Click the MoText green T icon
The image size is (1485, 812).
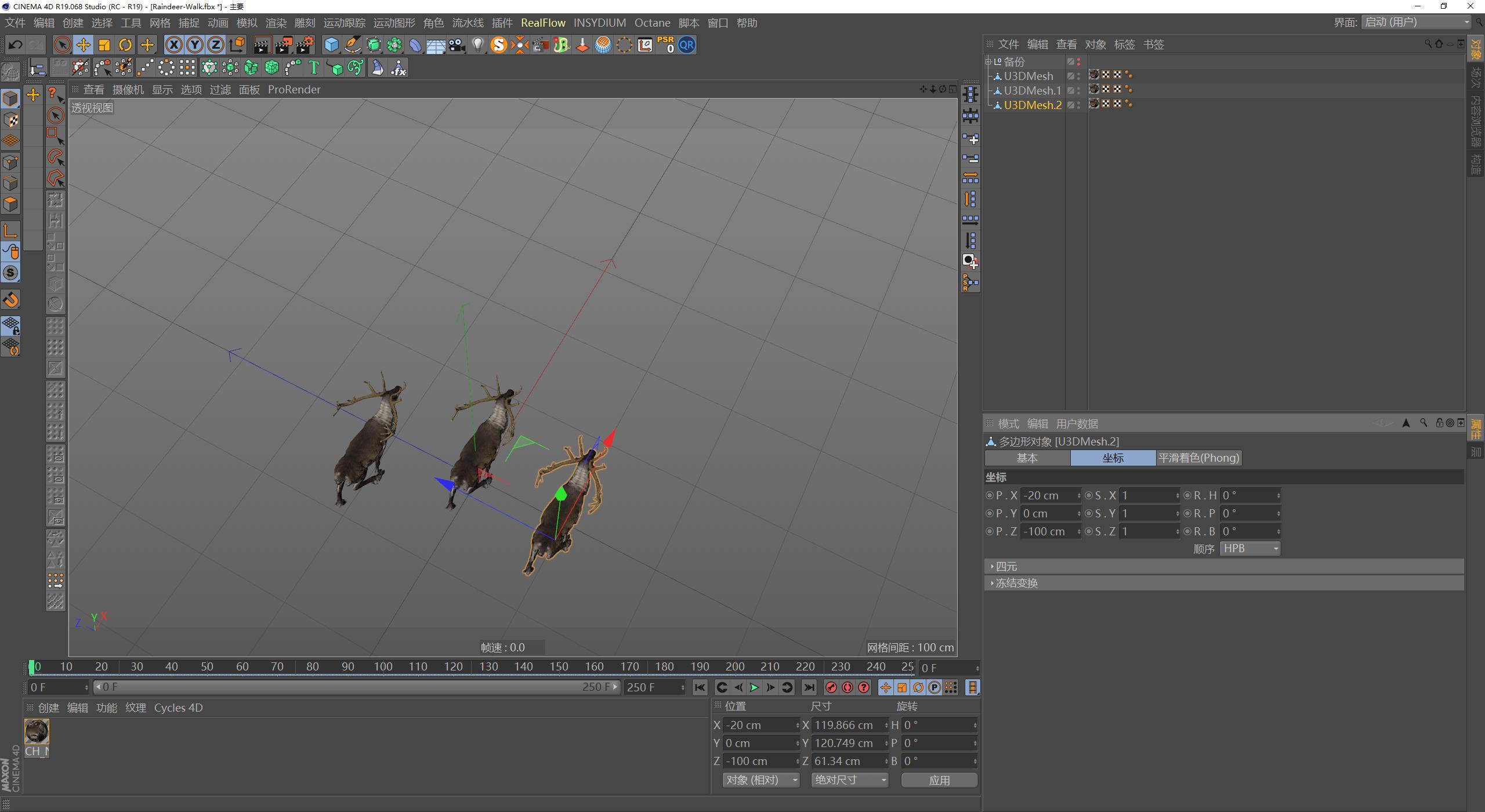pyautogui.click(x=314, y=68)
